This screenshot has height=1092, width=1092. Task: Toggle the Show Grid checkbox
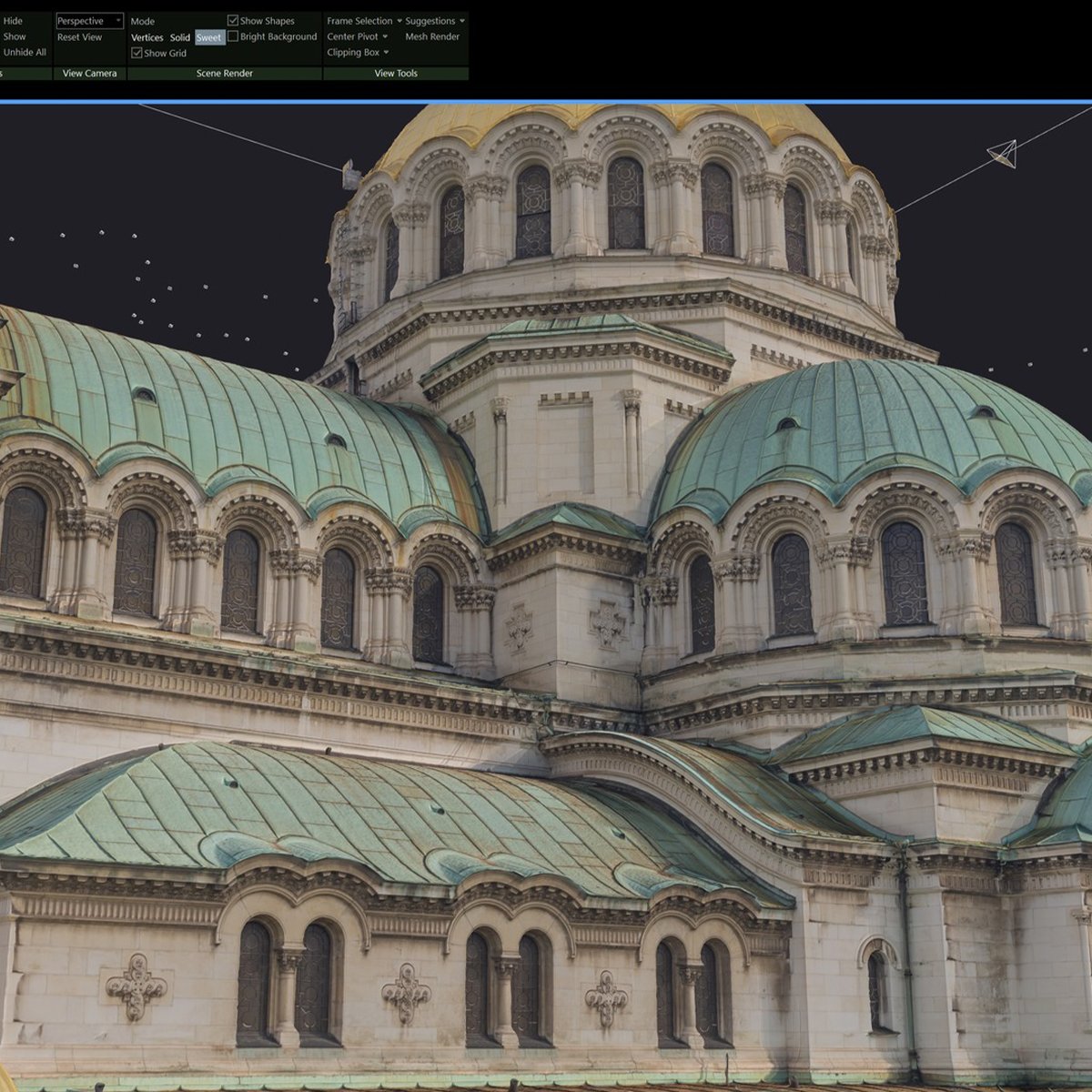click(x=136, y=53)
